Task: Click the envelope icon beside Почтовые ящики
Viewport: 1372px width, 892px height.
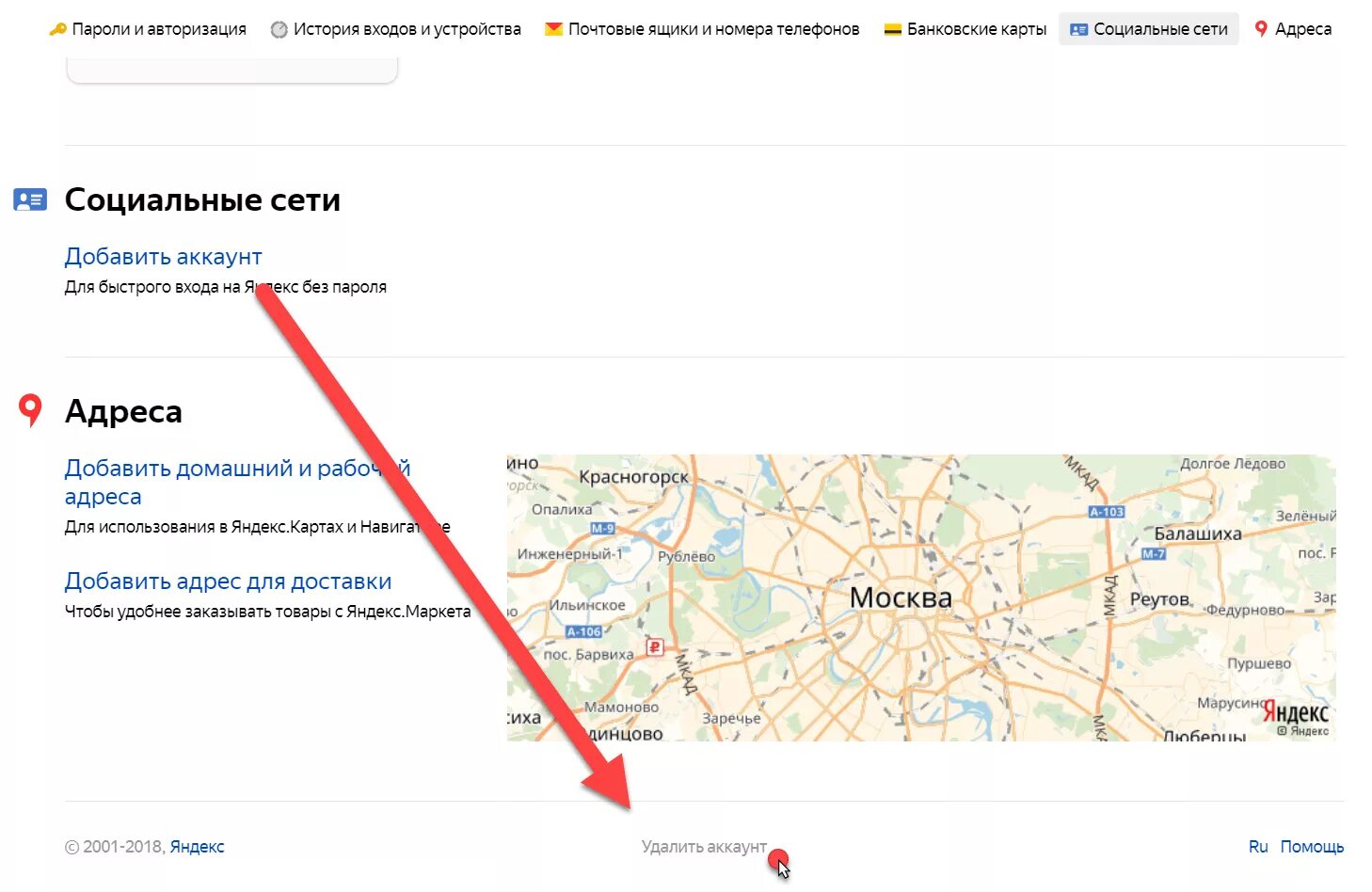Action: (x=553, y=29)
